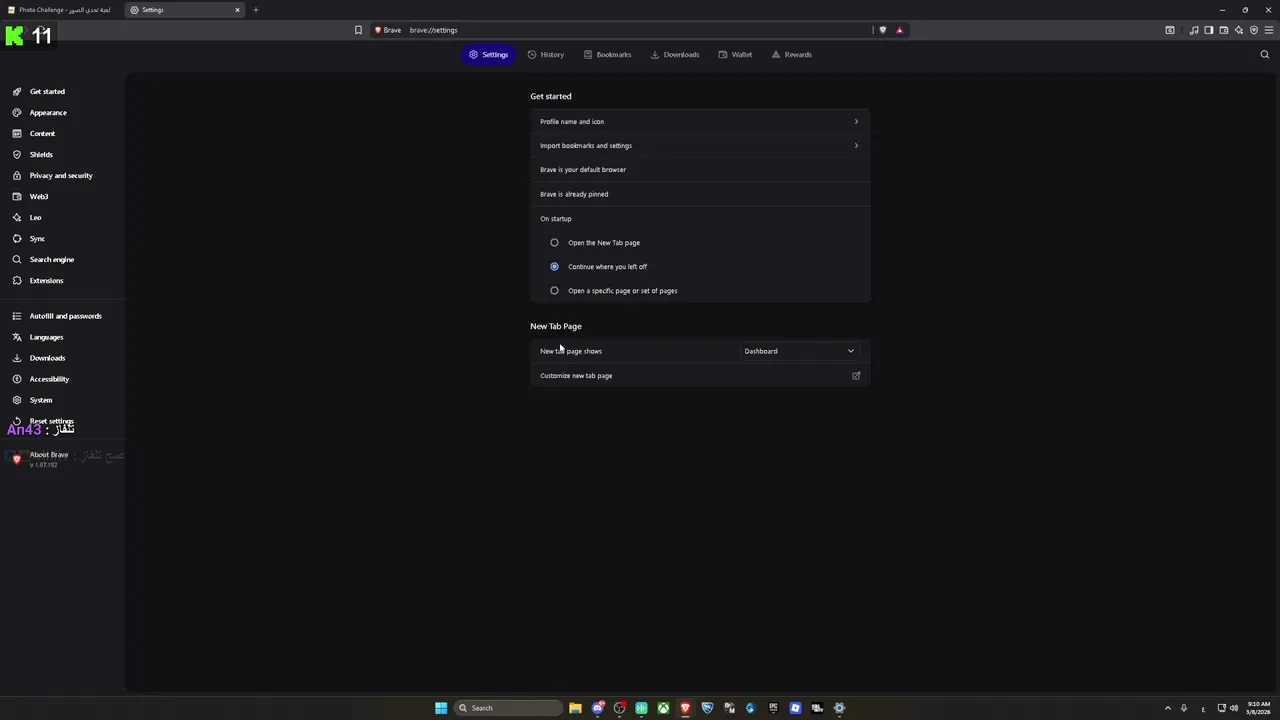Image resolution: width=1280 pixels, height=720 pixels.
Task: Open a new tab with plus button
Action: 255,10
